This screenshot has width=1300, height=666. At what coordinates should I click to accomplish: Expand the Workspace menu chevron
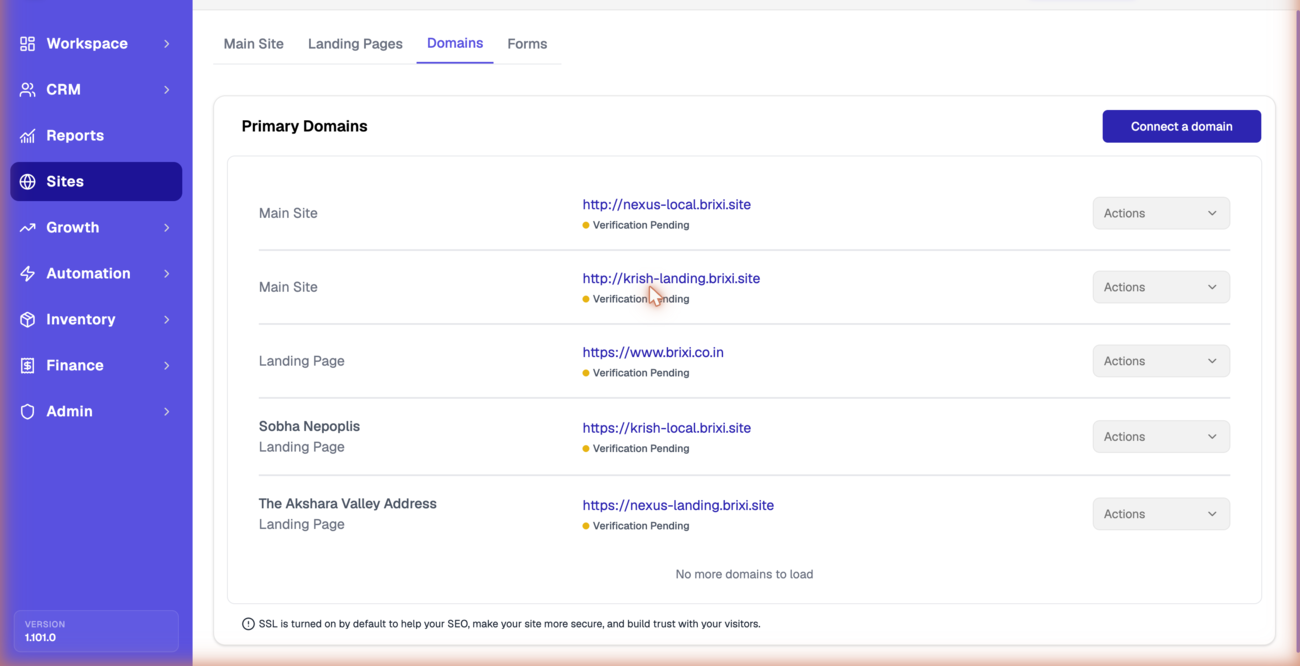[x=167, y=44]
